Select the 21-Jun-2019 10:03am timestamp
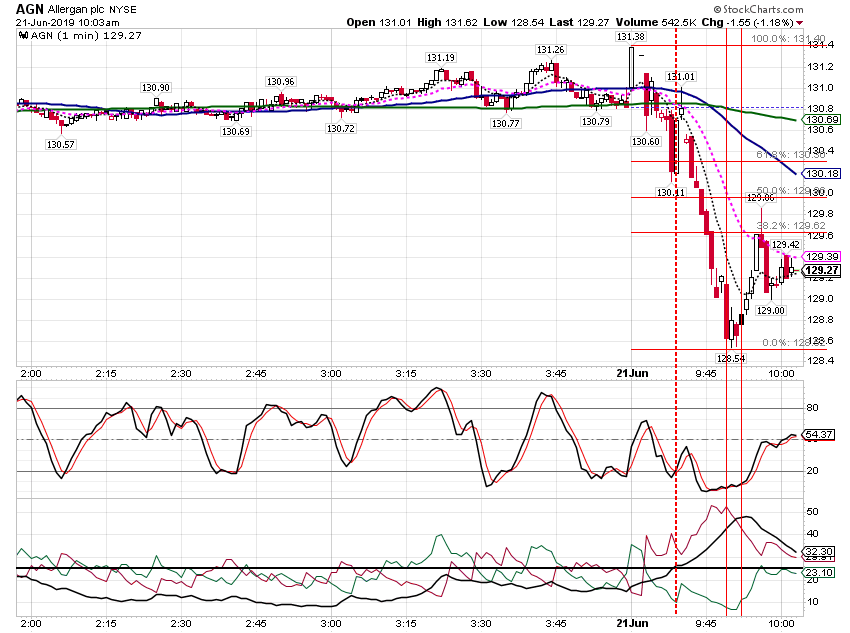Image resolution: width=850 pixels, height=633 pixels. tap(68, 23)
